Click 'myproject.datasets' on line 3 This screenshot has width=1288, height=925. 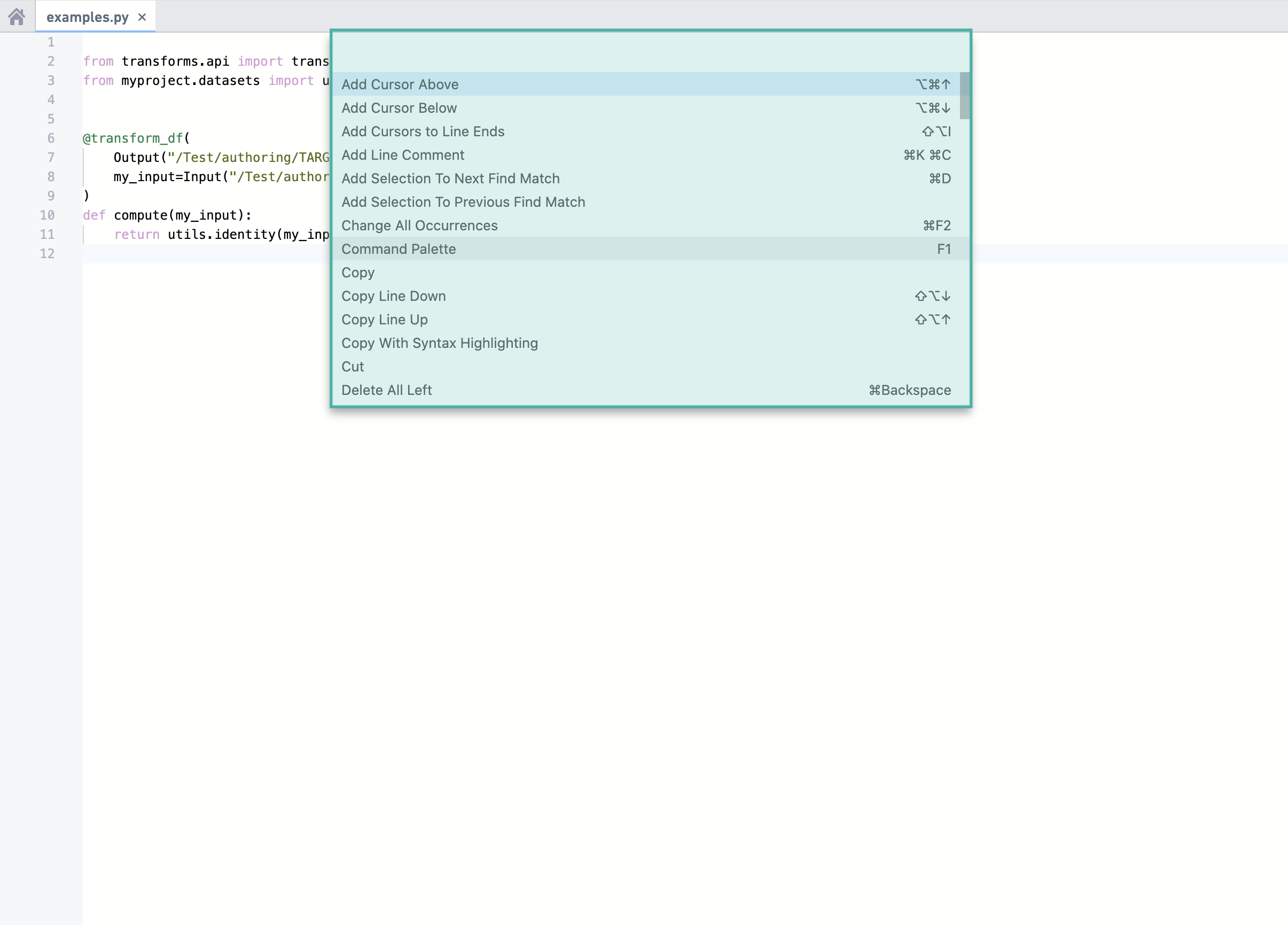190,81
